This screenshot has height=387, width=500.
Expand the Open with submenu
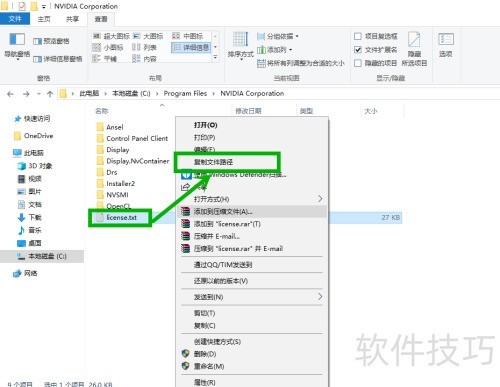click(x=252, y=199)
